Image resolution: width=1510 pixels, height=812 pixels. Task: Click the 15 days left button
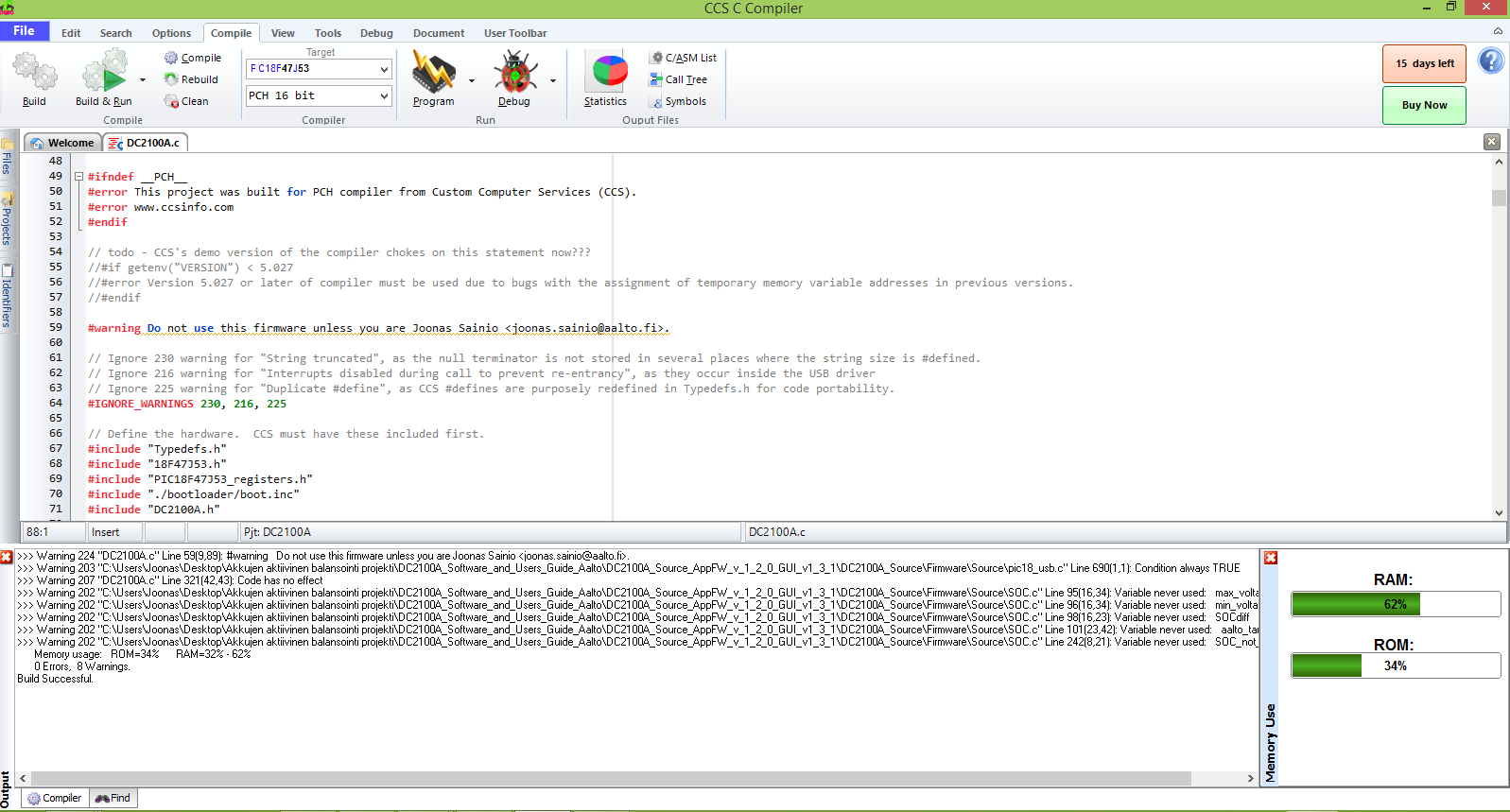click(x=1424, y=63)
